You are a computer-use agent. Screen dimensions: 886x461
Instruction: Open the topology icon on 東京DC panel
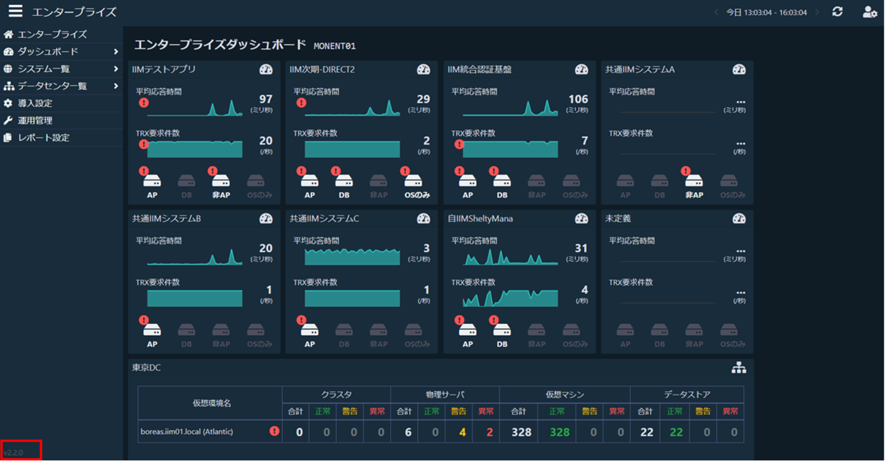click(739, 368)
